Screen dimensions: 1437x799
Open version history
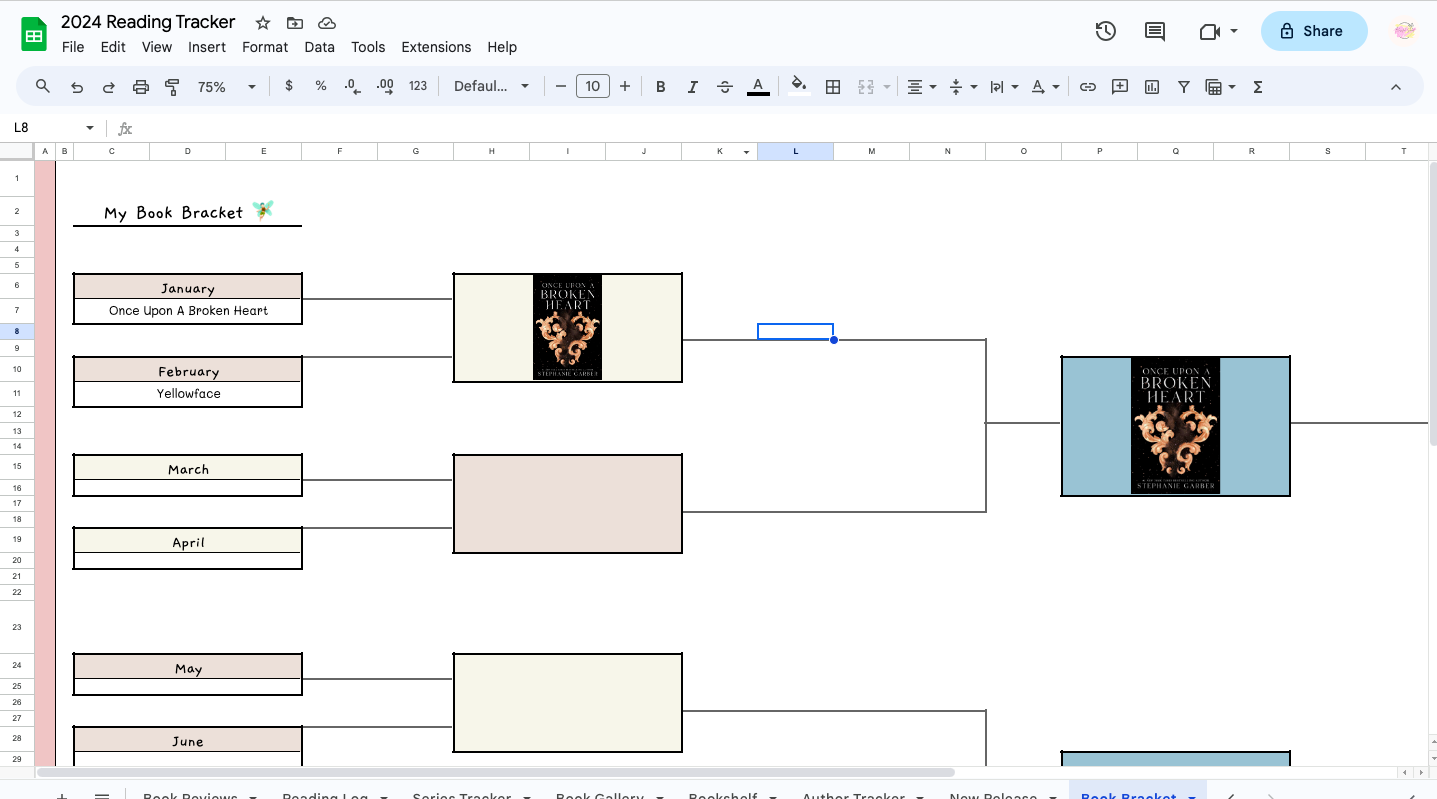tap(1105, 31)
